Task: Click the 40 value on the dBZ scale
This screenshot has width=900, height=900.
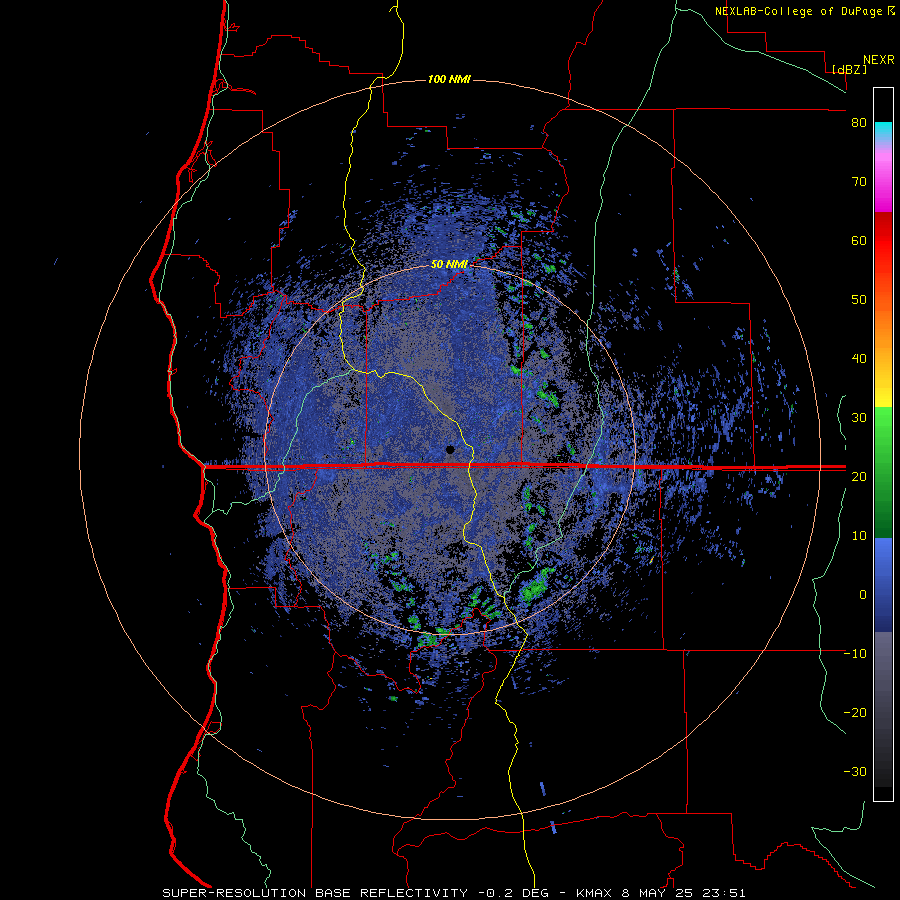Action: (x=859, y=359)
